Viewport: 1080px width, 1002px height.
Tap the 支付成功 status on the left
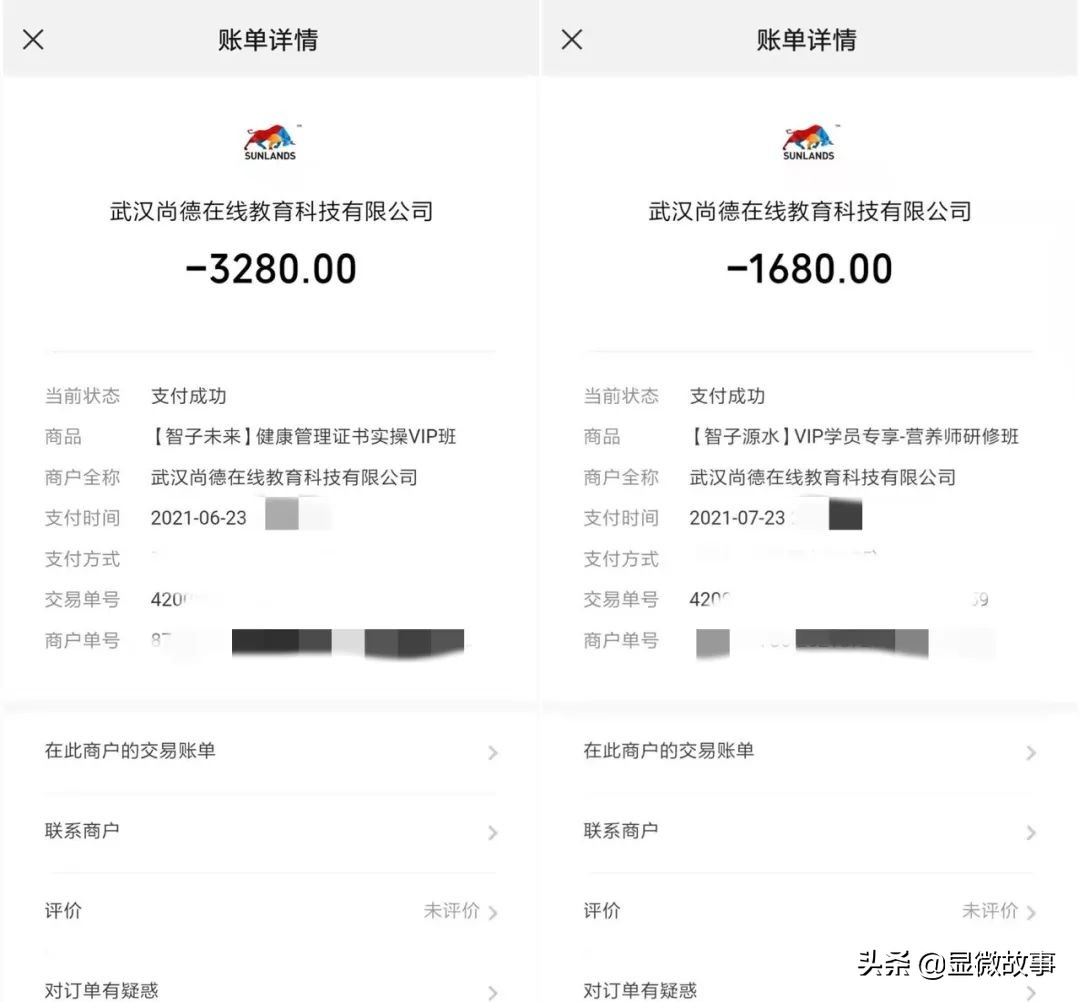pos(188,396)
